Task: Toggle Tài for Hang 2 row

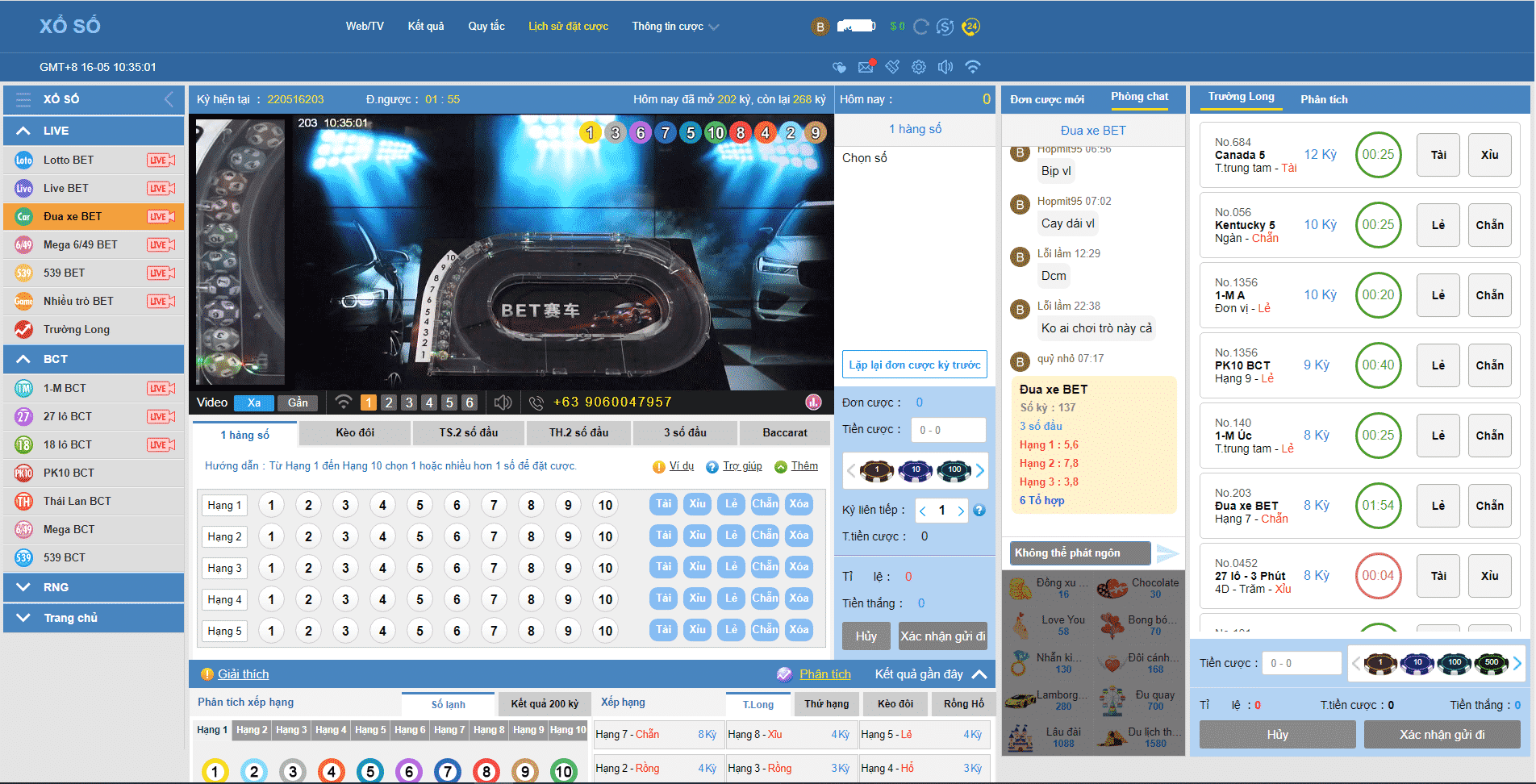Action: coord(663,536)
